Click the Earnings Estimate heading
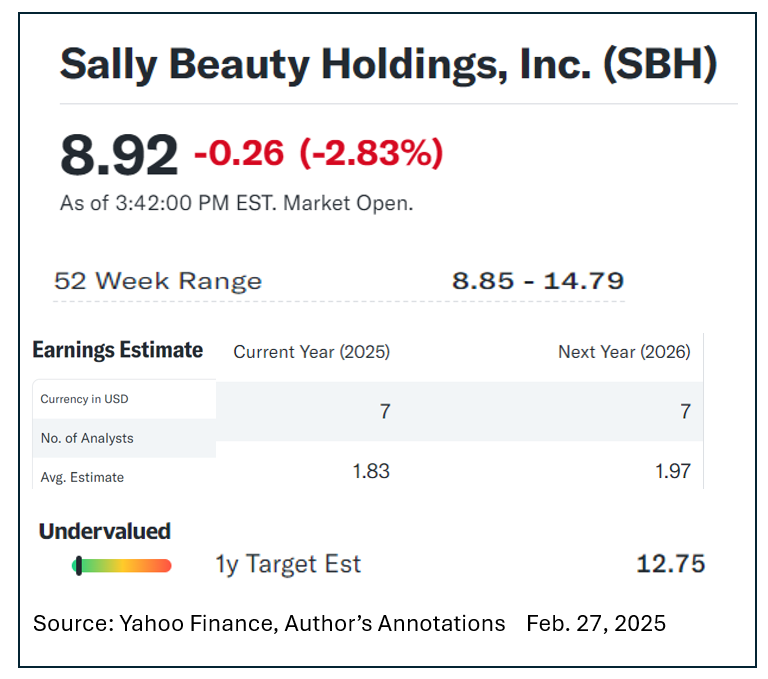The image size is (768, 679). (x=118, y=350)
